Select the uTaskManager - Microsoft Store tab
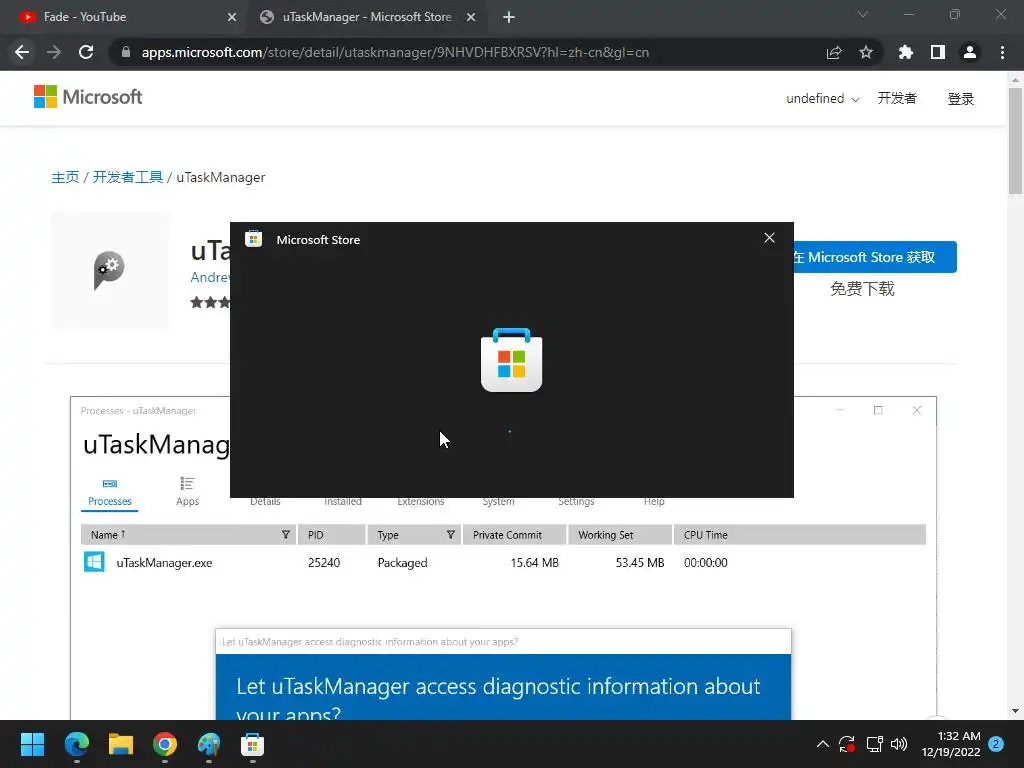The height and width of the screenshot is (768, 1024). (366, 17)
